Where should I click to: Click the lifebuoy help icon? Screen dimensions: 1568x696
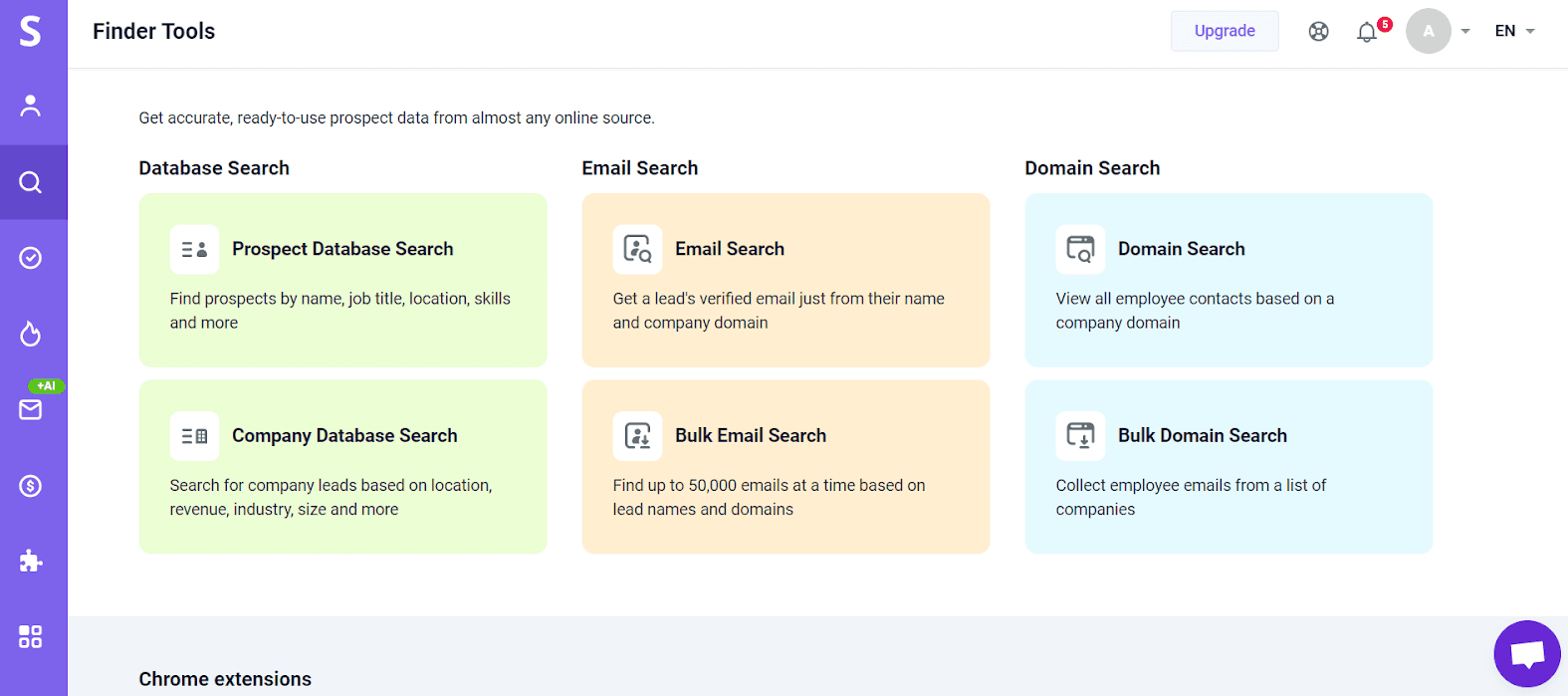[x=1319, y=32]
